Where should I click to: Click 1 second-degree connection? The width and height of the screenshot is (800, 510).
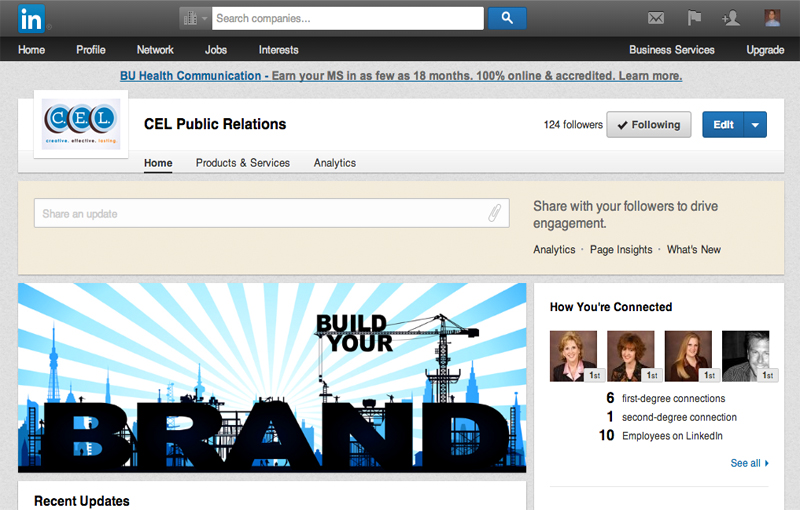(671, 417)
